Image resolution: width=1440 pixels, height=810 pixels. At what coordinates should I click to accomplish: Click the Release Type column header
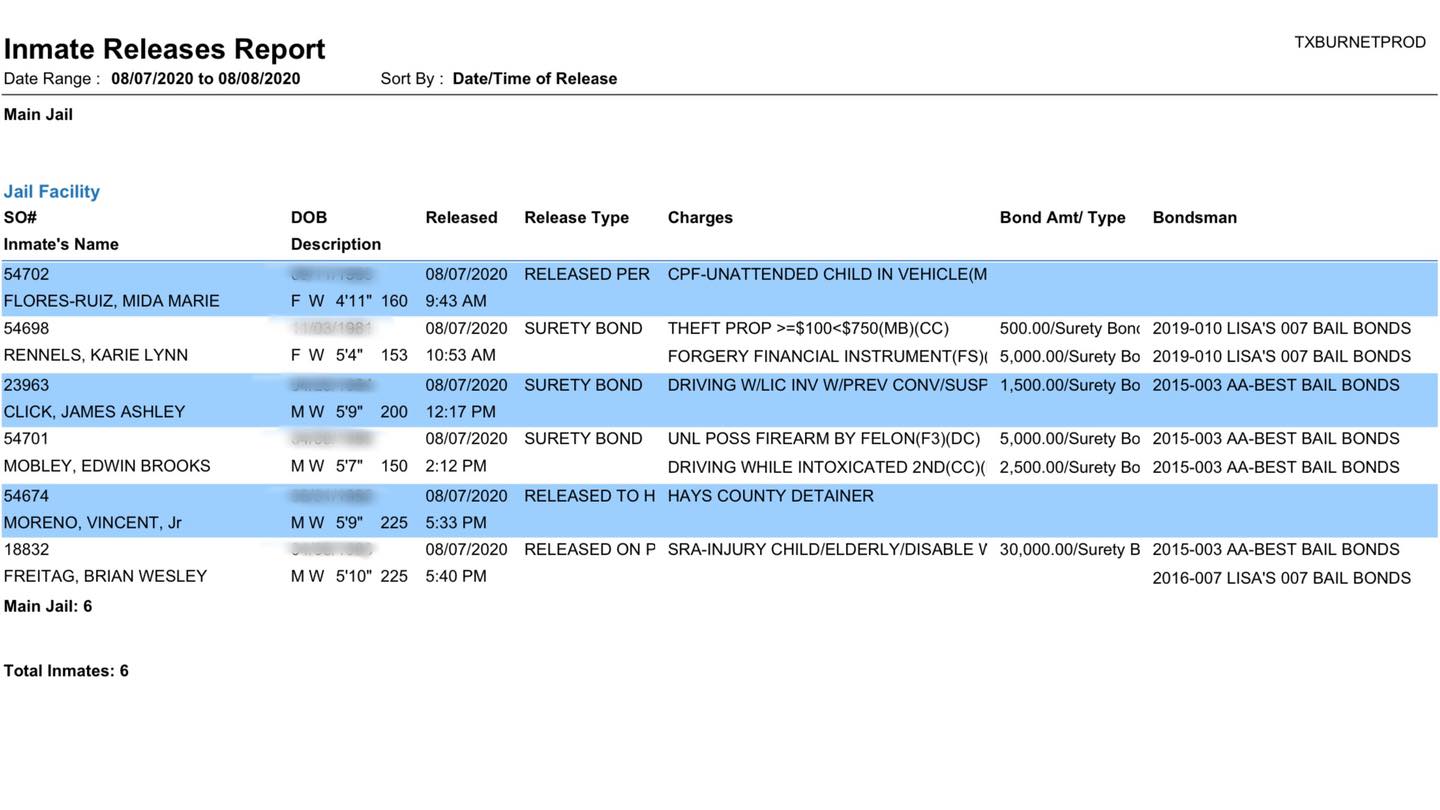577,218
